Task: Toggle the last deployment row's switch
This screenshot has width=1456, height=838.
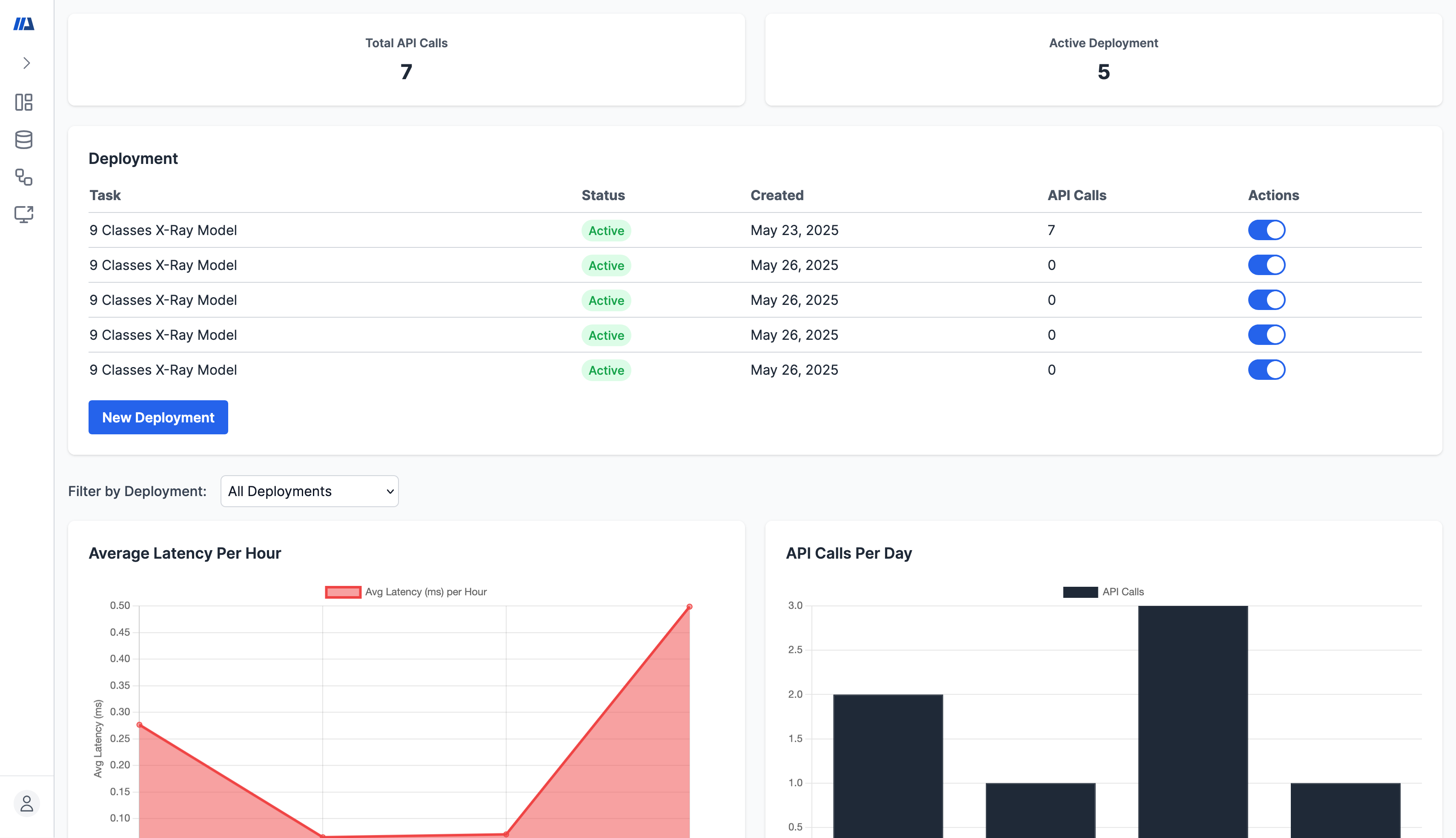Action: click(x=1266, y=370)
